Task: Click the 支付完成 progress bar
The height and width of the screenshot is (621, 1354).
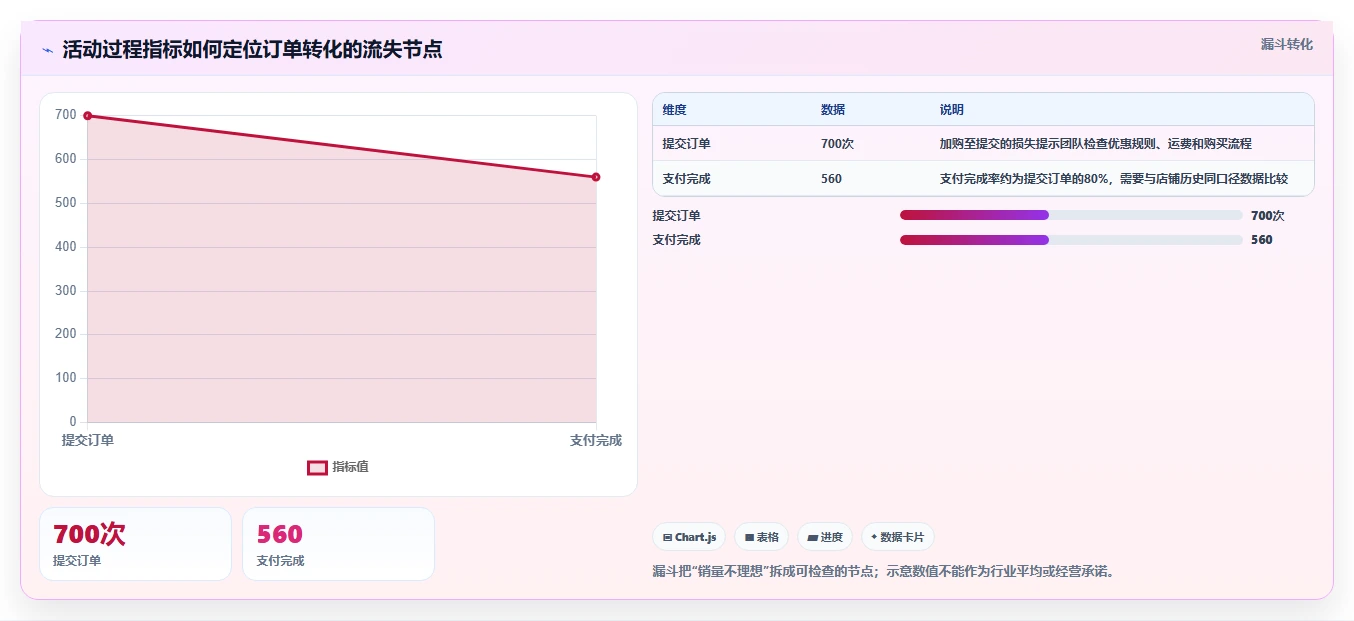Action: [x=1071, y=240]
